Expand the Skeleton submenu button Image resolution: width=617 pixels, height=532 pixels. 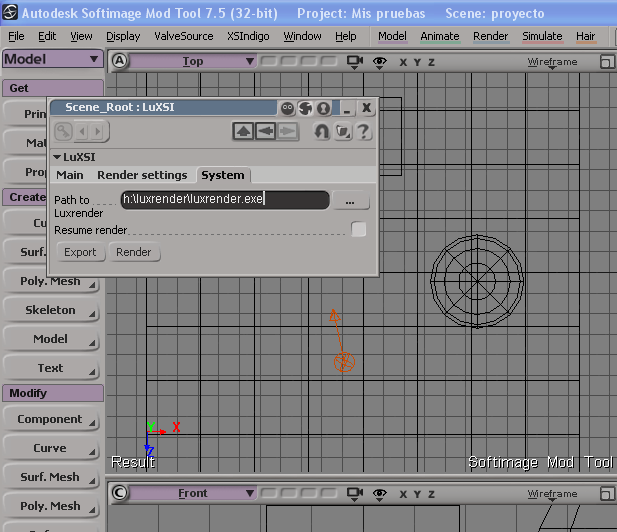[x=51, y=310]
